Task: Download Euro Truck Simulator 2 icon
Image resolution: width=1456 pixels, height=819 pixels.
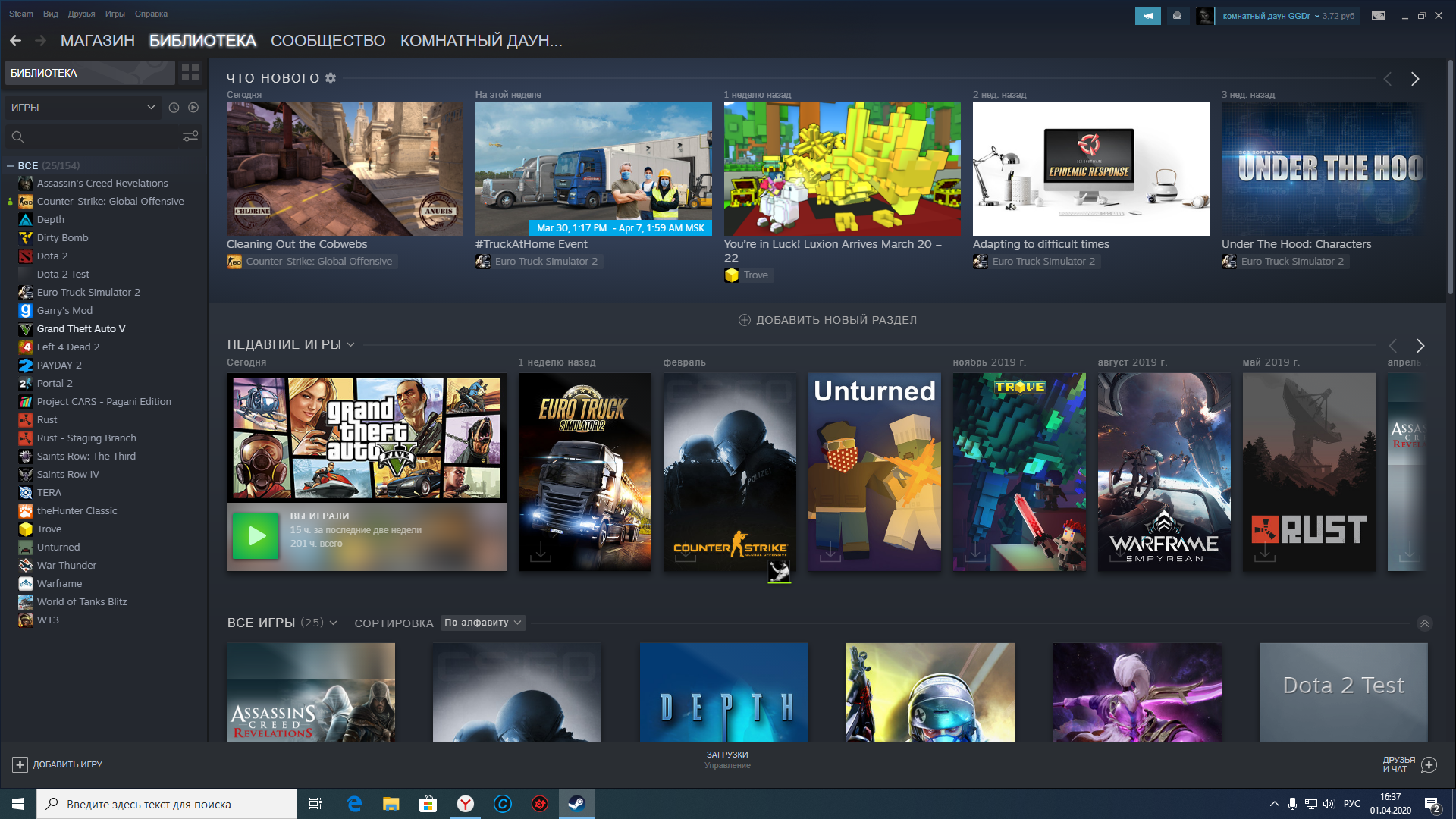Action: 541,551
